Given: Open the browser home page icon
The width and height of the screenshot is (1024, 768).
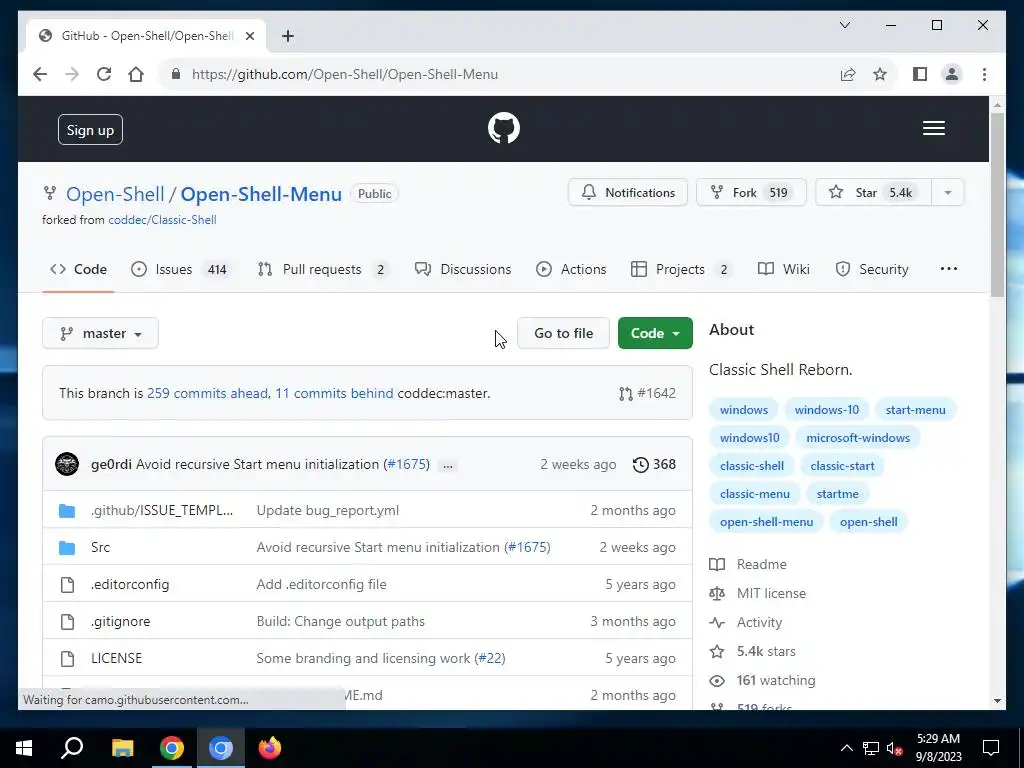Looking at the screenshot, I should pos(136,74).
